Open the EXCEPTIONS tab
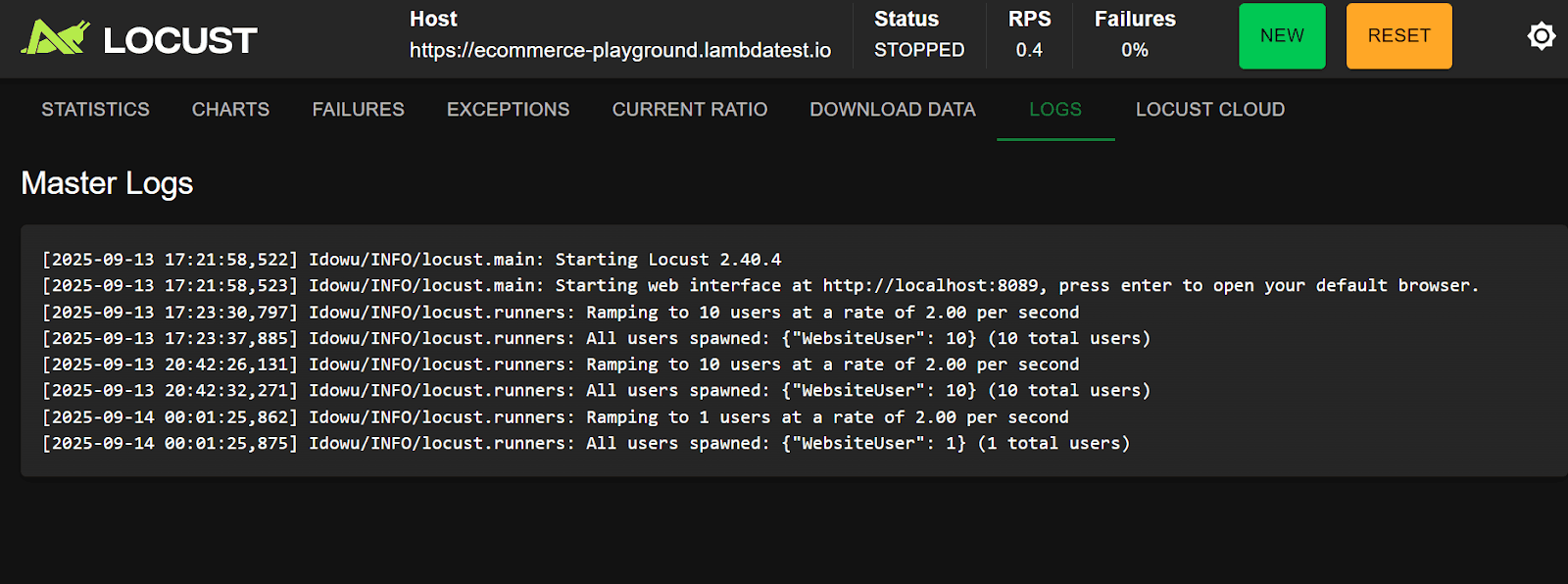Image resolution: width=1568 pixels, height=584 pixels. point(508,110)
